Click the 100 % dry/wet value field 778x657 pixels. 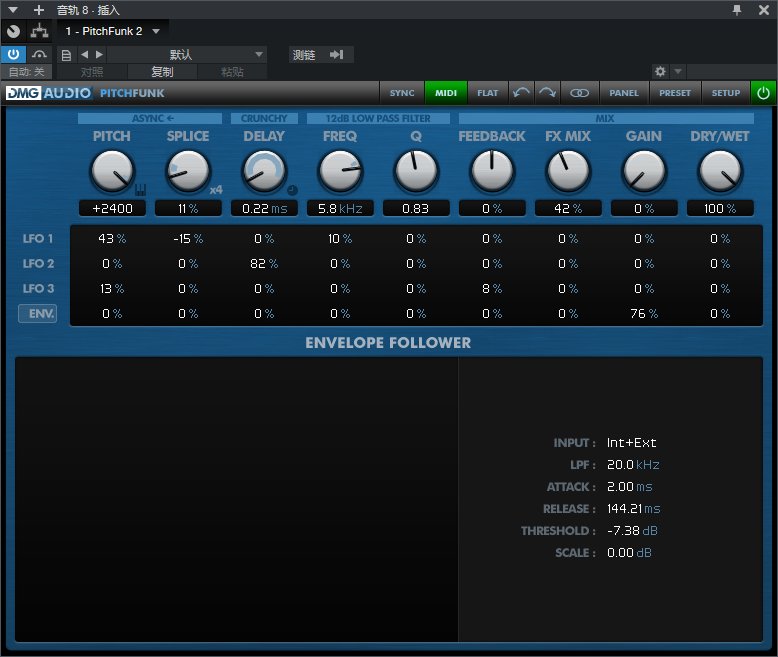720,208
